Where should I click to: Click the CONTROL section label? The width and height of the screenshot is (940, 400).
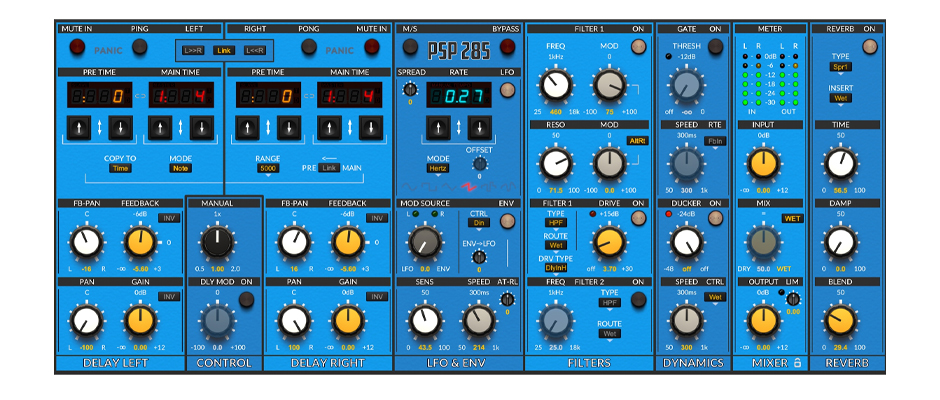click(x=224, y=363)
